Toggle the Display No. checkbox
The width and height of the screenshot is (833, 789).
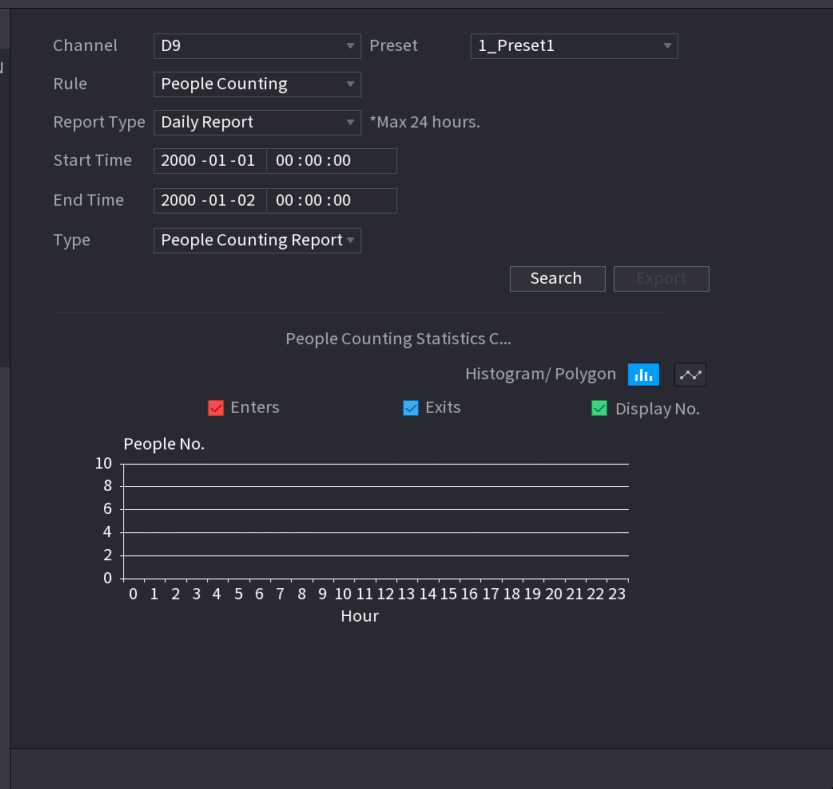[x=599, y=408]
